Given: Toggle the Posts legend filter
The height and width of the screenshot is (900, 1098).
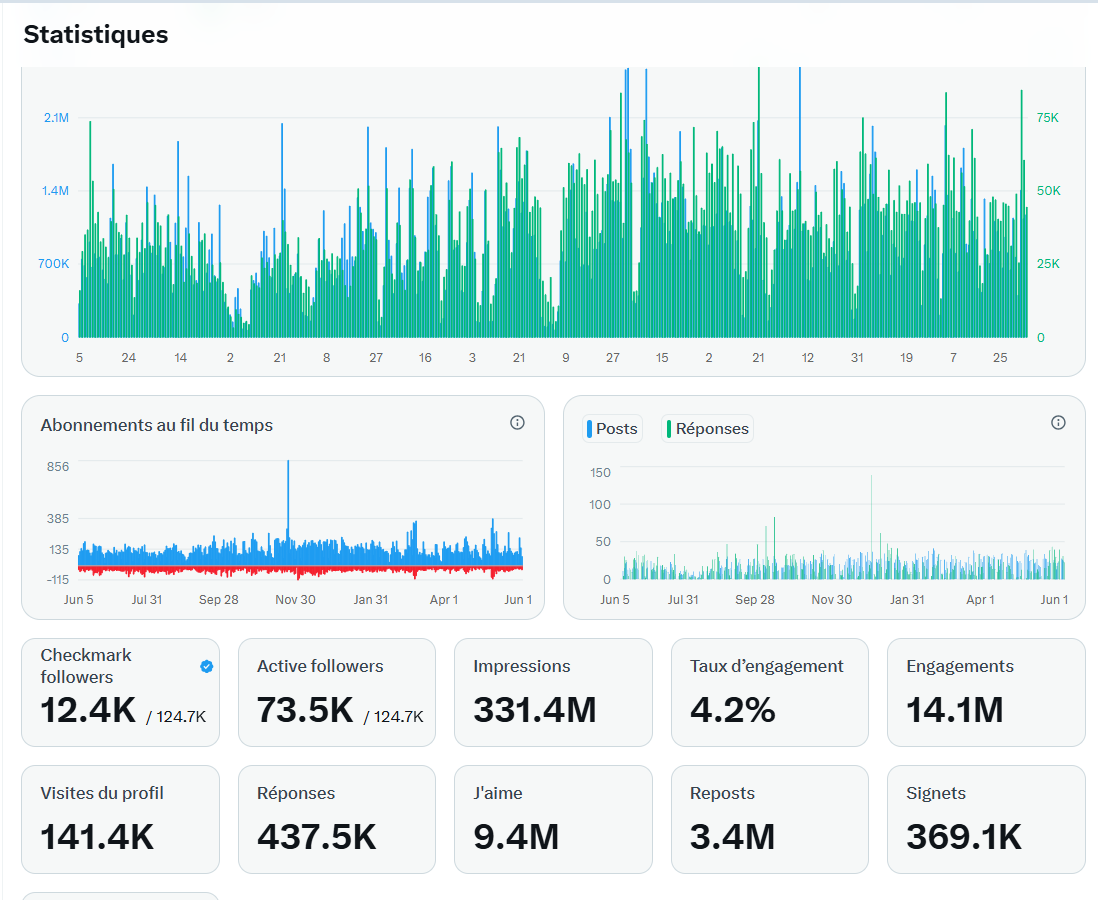Looking at the screenshot, I should [x=613, y=429].
